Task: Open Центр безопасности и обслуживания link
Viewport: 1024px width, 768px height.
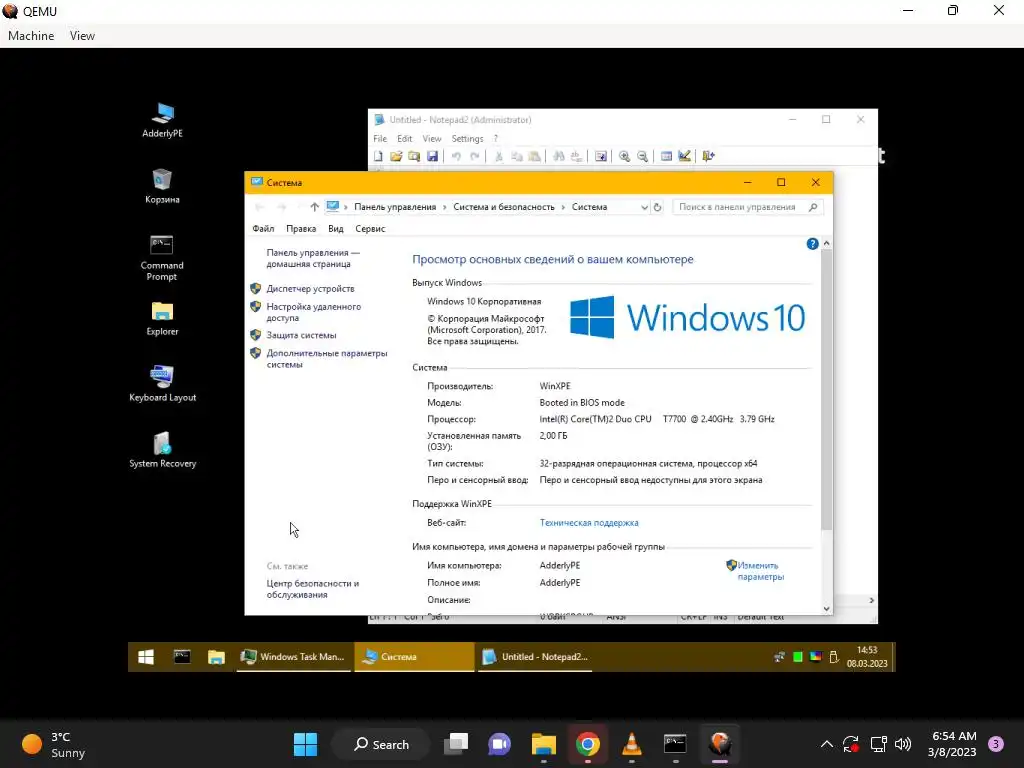Action: 313,589
